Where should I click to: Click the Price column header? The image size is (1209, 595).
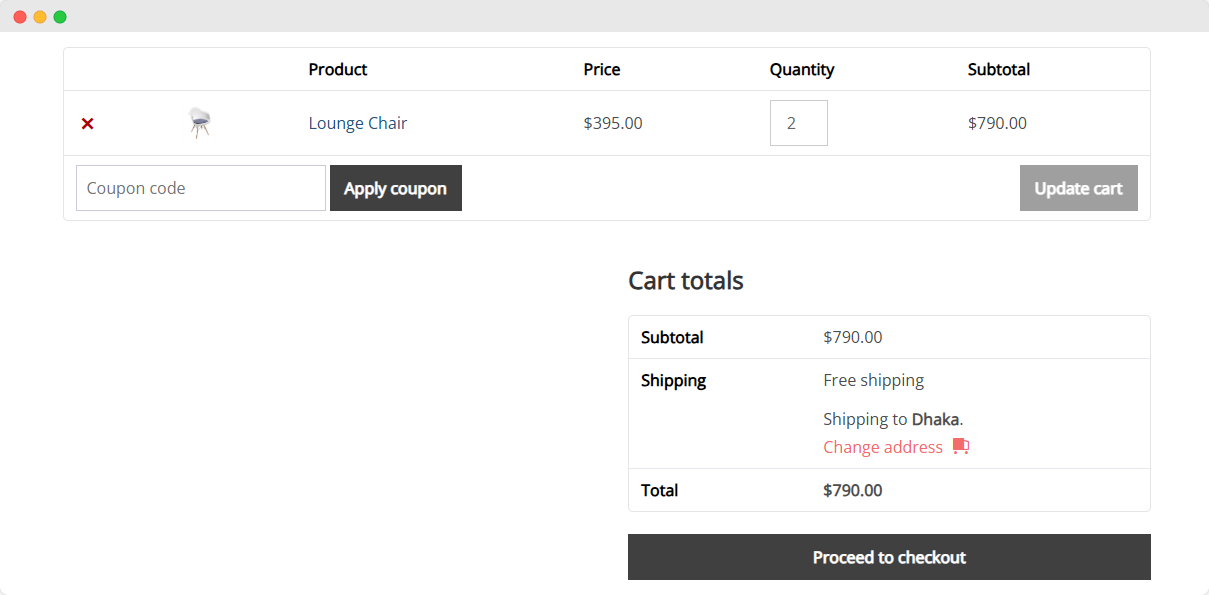click(x=602, y=69)
